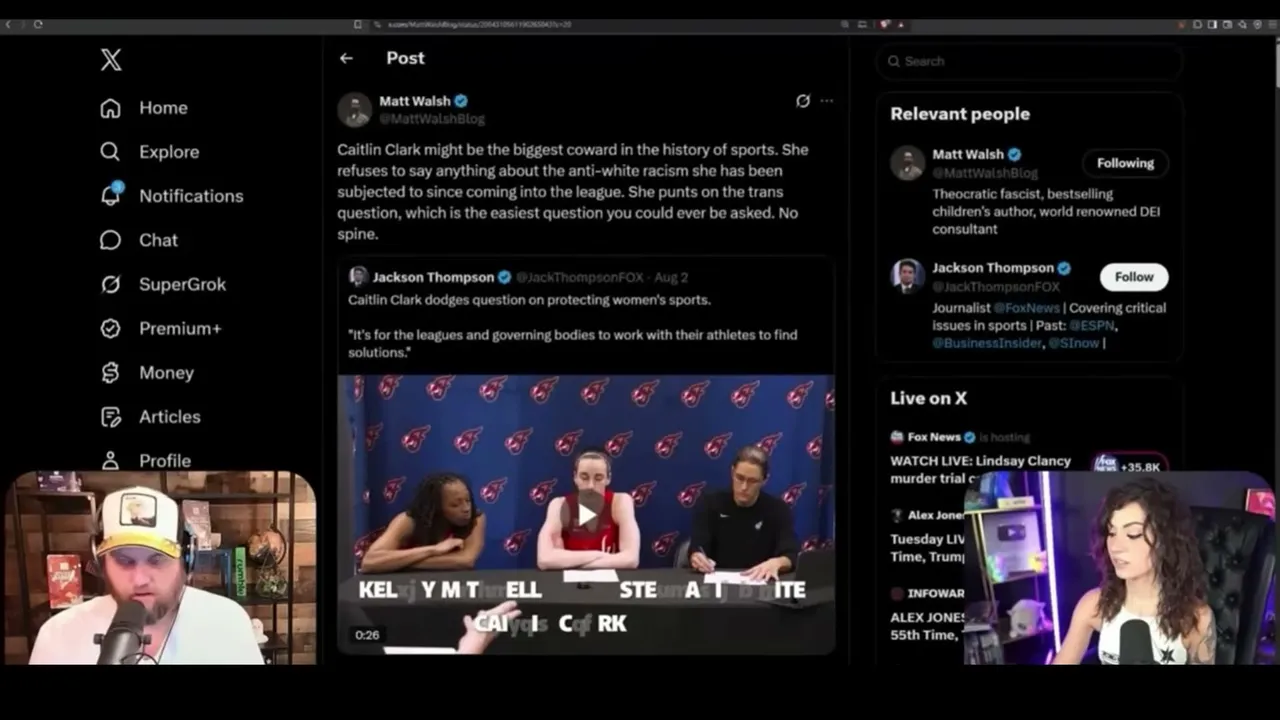This screenshot has height=720, width=1280.
Task: Open the @SInow mention link
Action: coord(1073,342)
